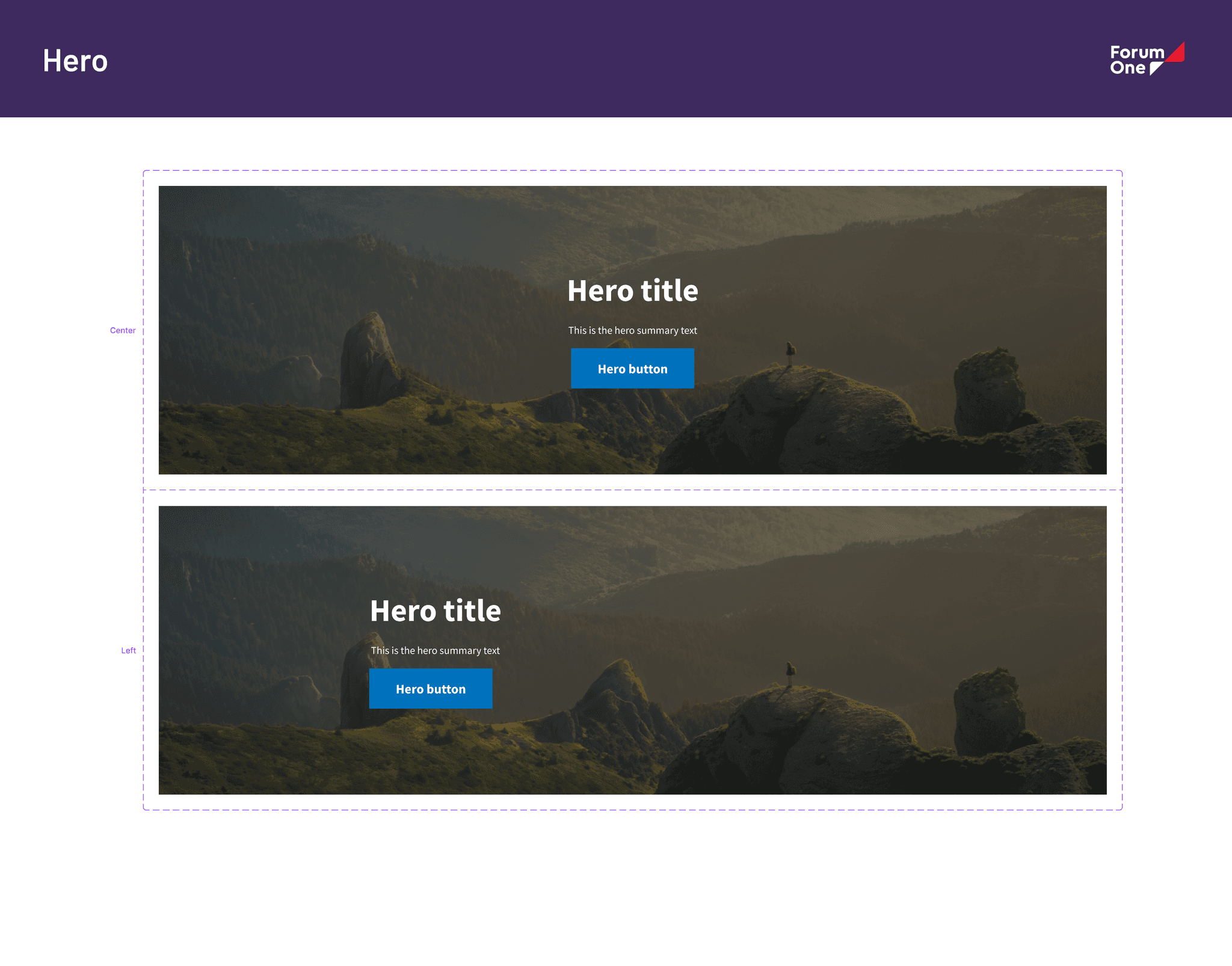Click the red triangle in Forum One logo
Image resolution: width=1232 pixels, height=966 pixels.
1177,54
